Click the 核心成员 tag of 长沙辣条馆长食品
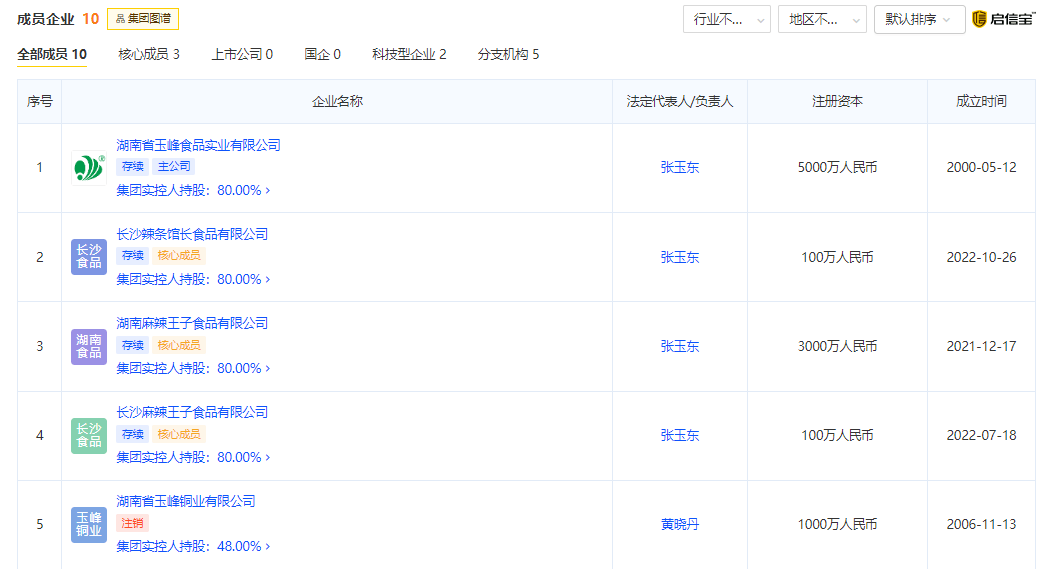 pos(178,255)
